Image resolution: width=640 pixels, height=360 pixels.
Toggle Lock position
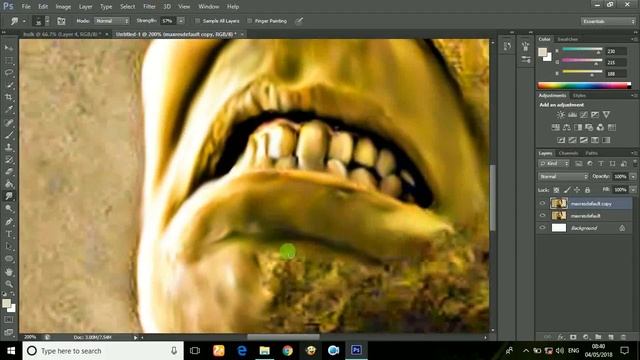click(577, 190)
